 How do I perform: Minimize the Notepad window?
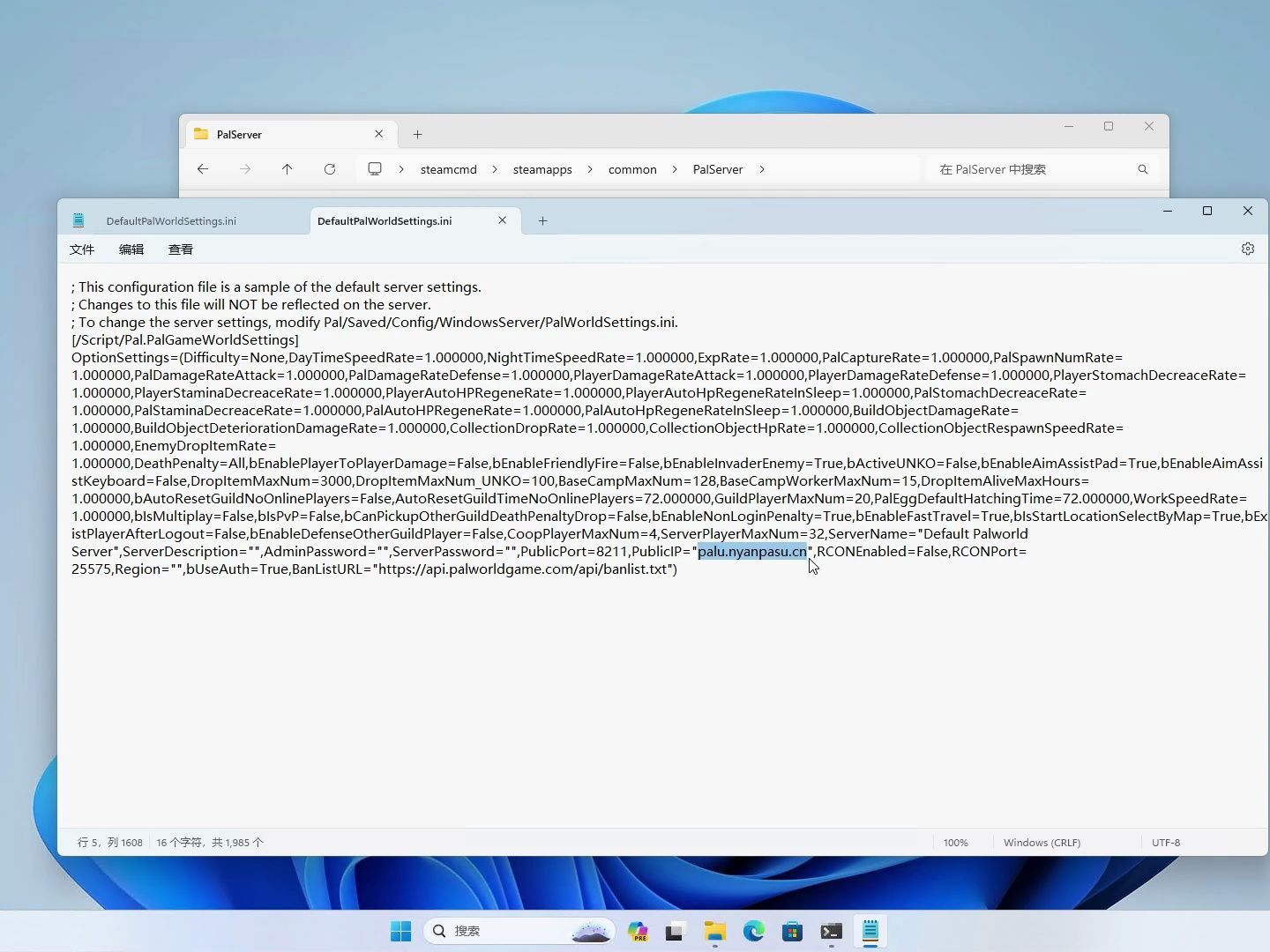point(1168,212)
